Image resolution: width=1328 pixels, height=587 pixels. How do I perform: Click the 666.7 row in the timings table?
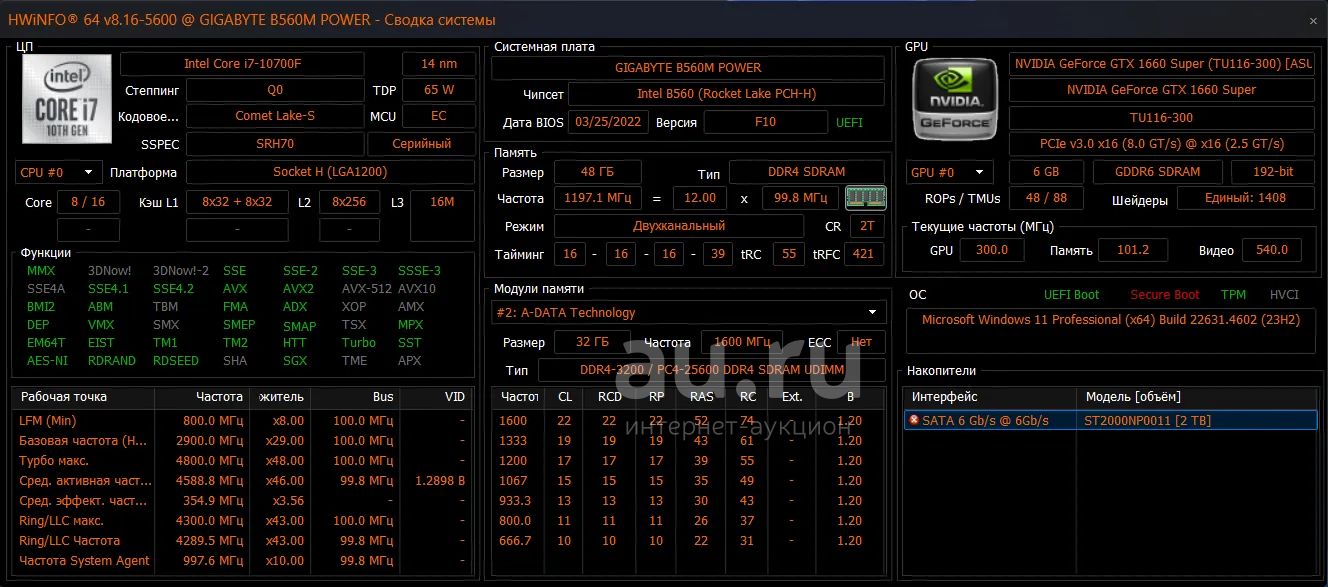point(689,540)
